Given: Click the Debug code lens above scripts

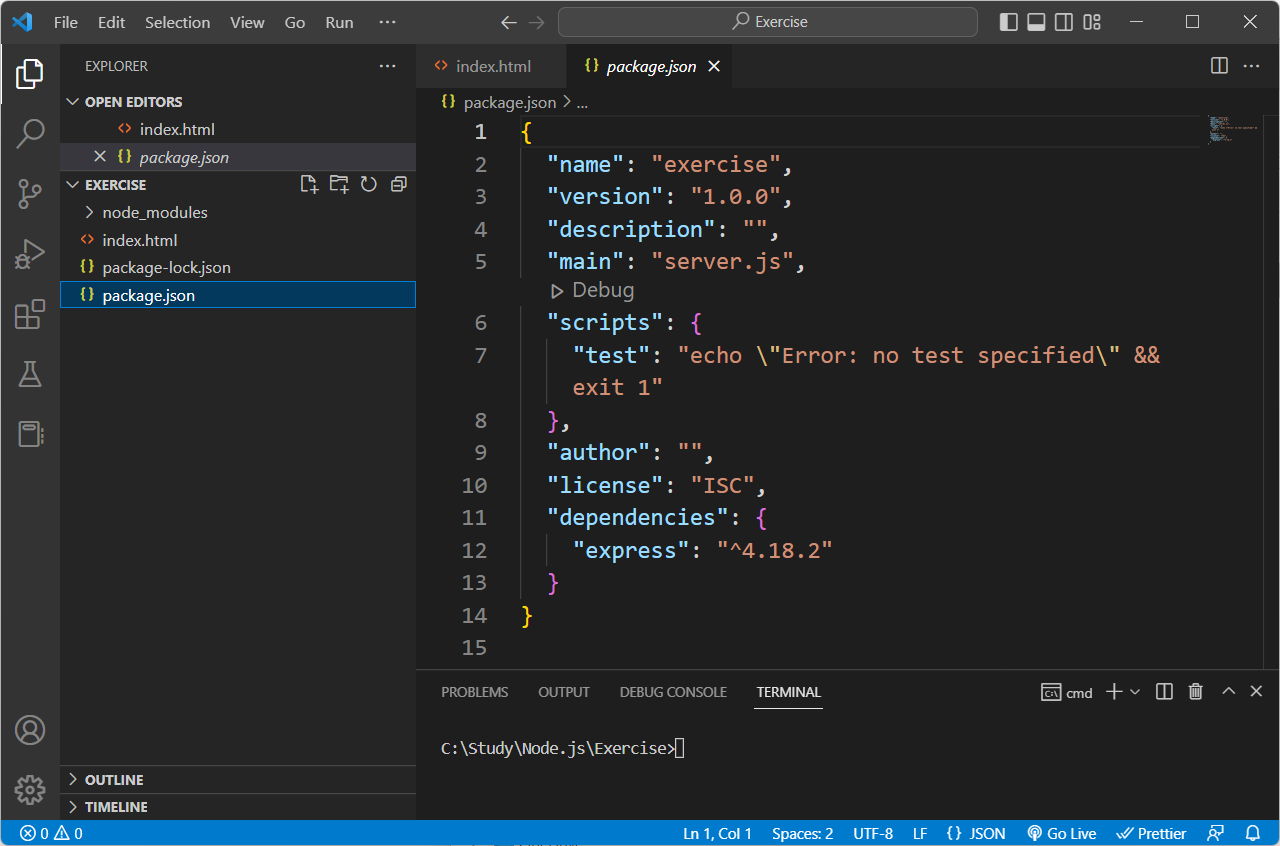Looking at the screenshot, I should 592,290.
